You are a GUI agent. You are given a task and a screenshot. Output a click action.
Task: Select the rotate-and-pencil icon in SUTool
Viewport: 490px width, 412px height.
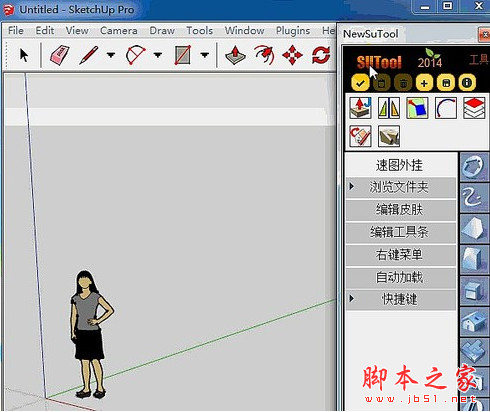click(360, 136)
